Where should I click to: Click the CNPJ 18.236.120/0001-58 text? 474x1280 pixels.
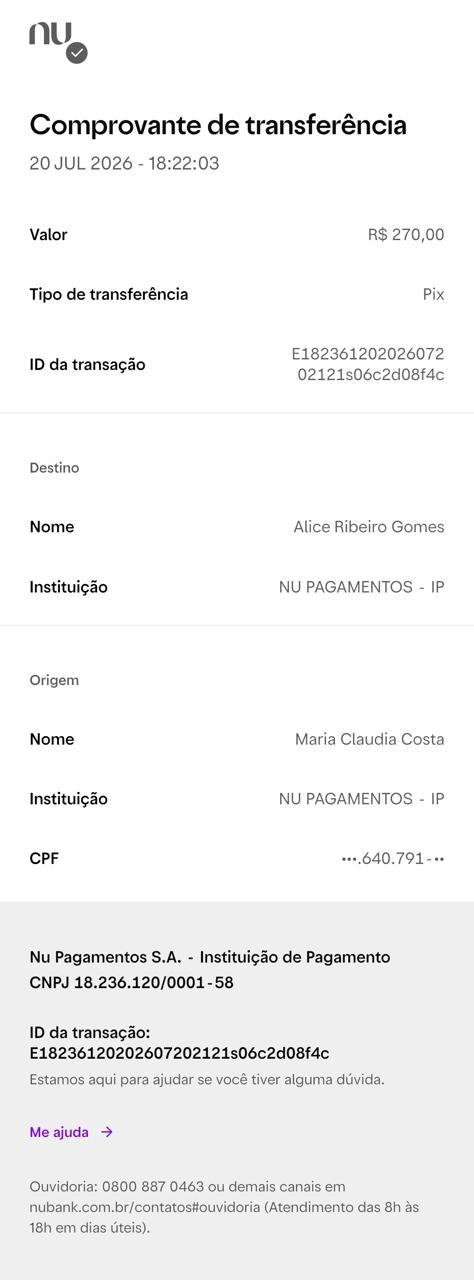[x=131, y=983]
